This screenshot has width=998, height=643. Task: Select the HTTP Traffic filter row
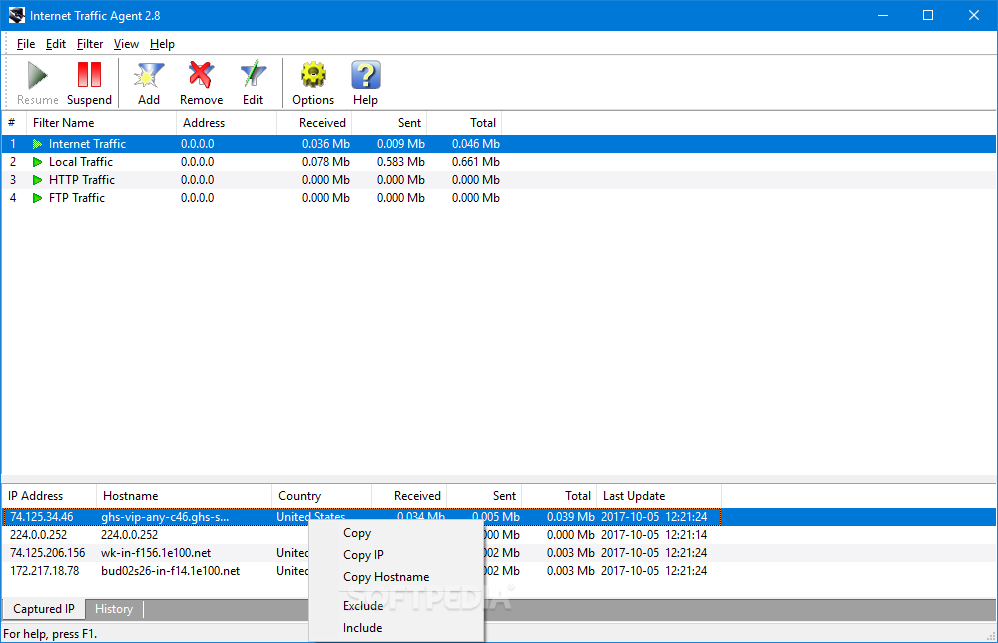(499, 180)
